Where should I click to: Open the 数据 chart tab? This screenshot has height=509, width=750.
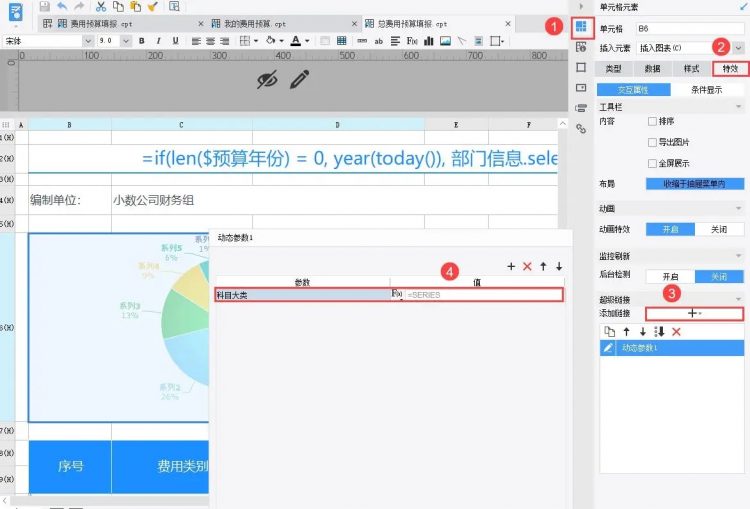652,69
